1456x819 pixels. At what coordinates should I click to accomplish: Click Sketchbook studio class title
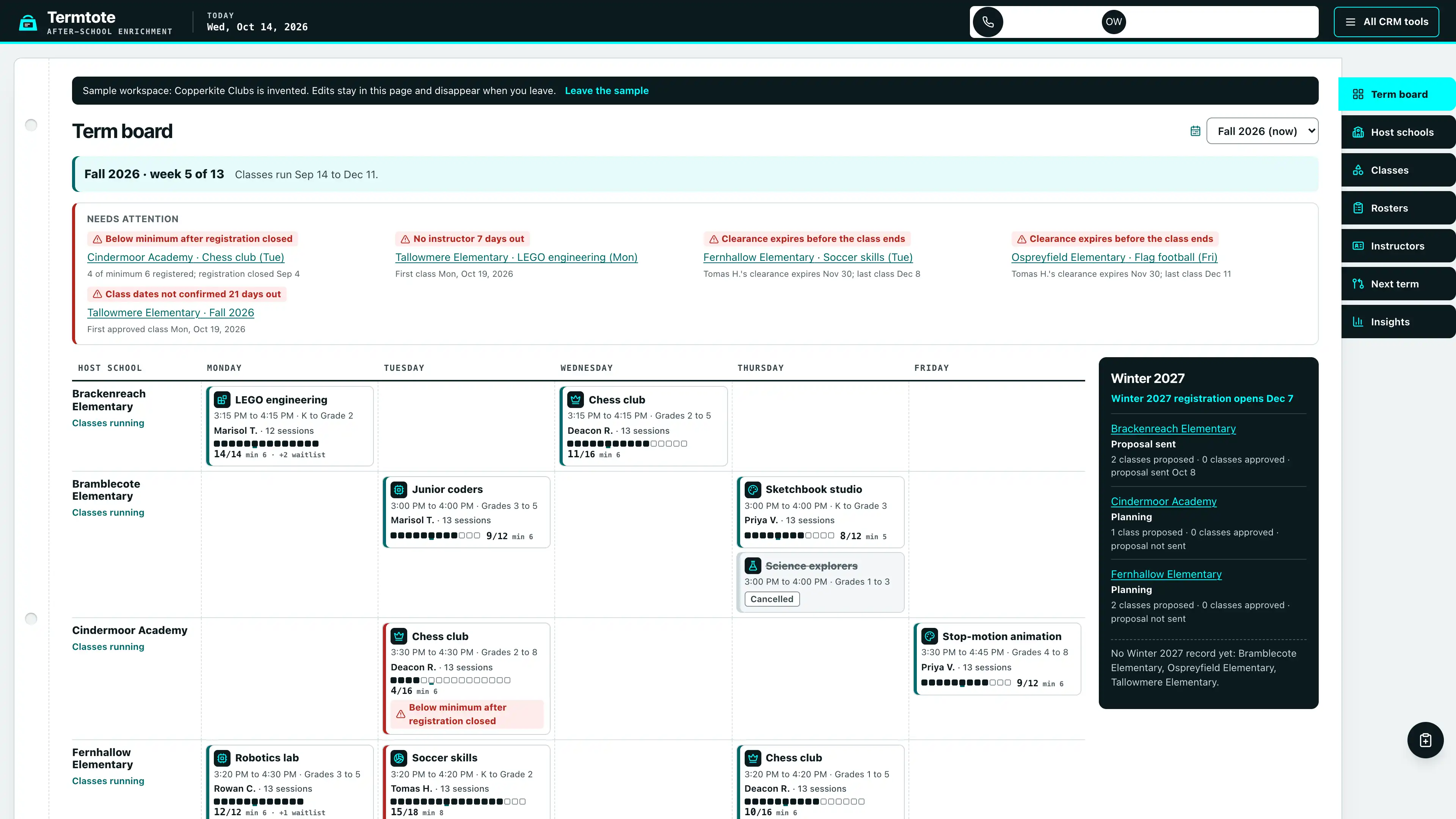pyautogui.click(x=813, y=490)
